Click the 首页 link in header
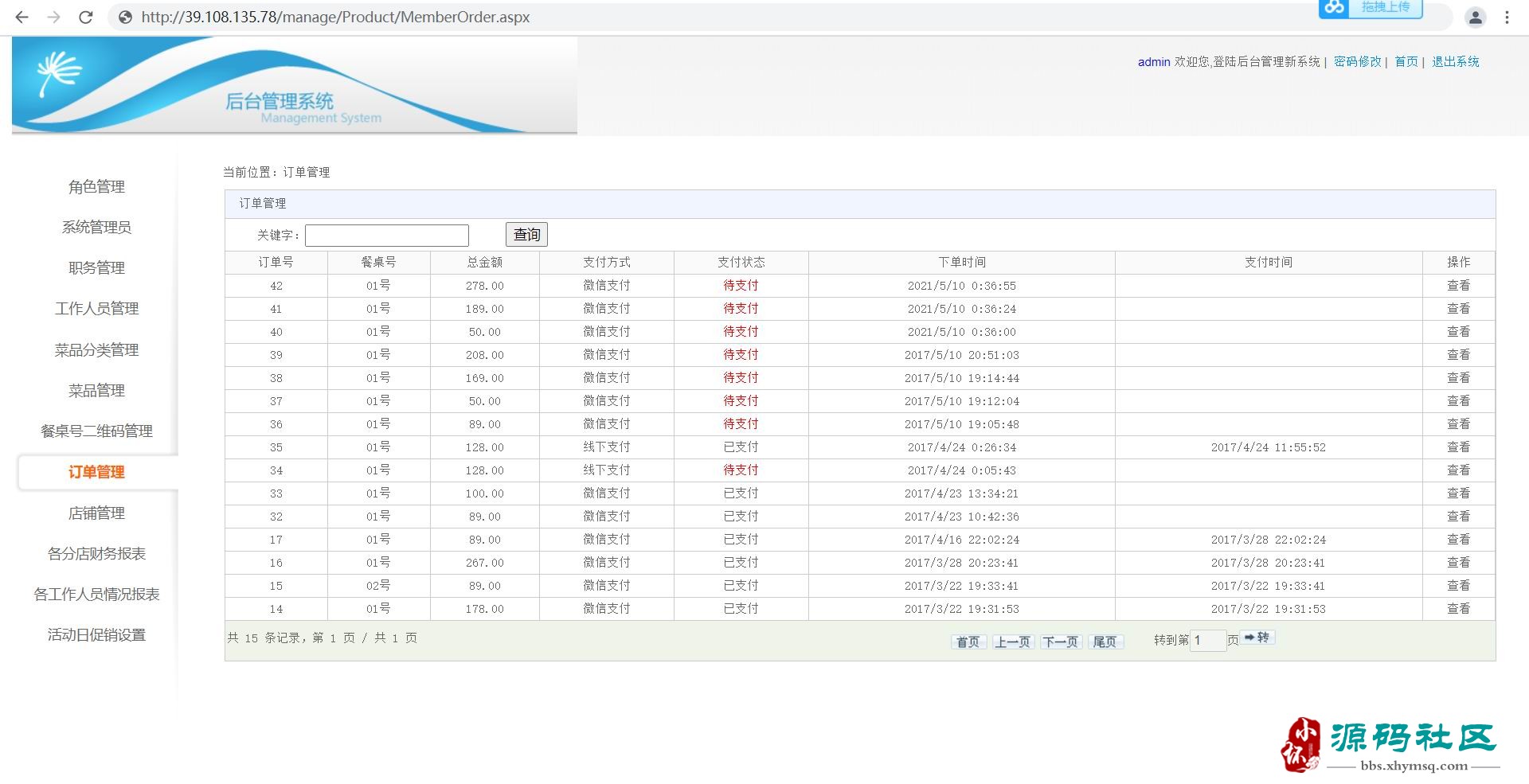 click(1406, 61)
